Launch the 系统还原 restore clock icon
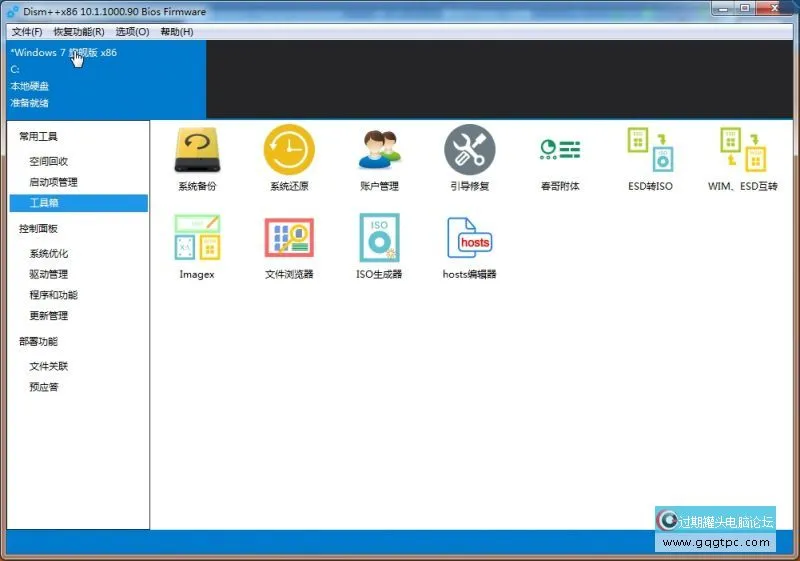800x561 pixels. [289, 150]
